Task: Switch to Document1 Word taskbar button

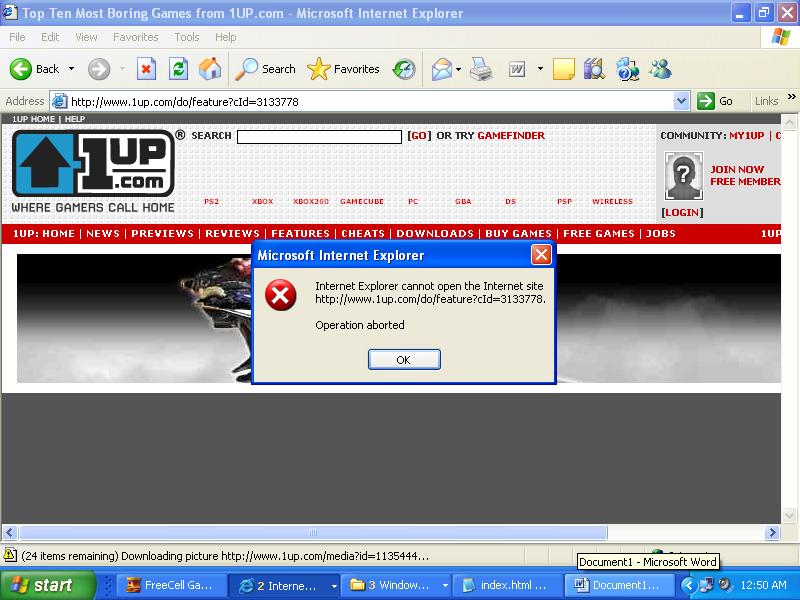Action: [x=619, y=585]
